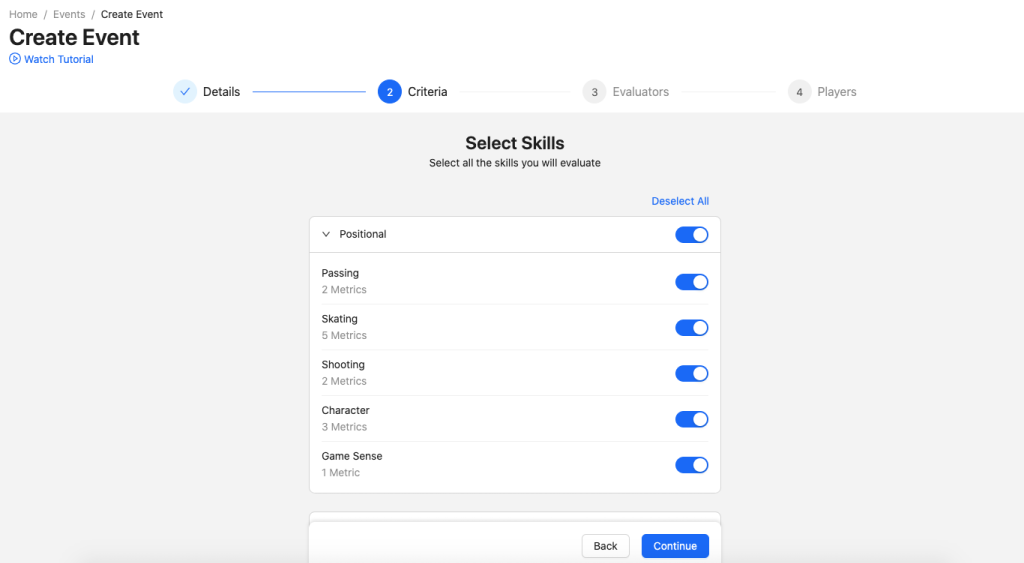Disable the Shooting skill toggle
Image resolution: width=1024 pixels, height=563 pixels.
tap(691, 373)
